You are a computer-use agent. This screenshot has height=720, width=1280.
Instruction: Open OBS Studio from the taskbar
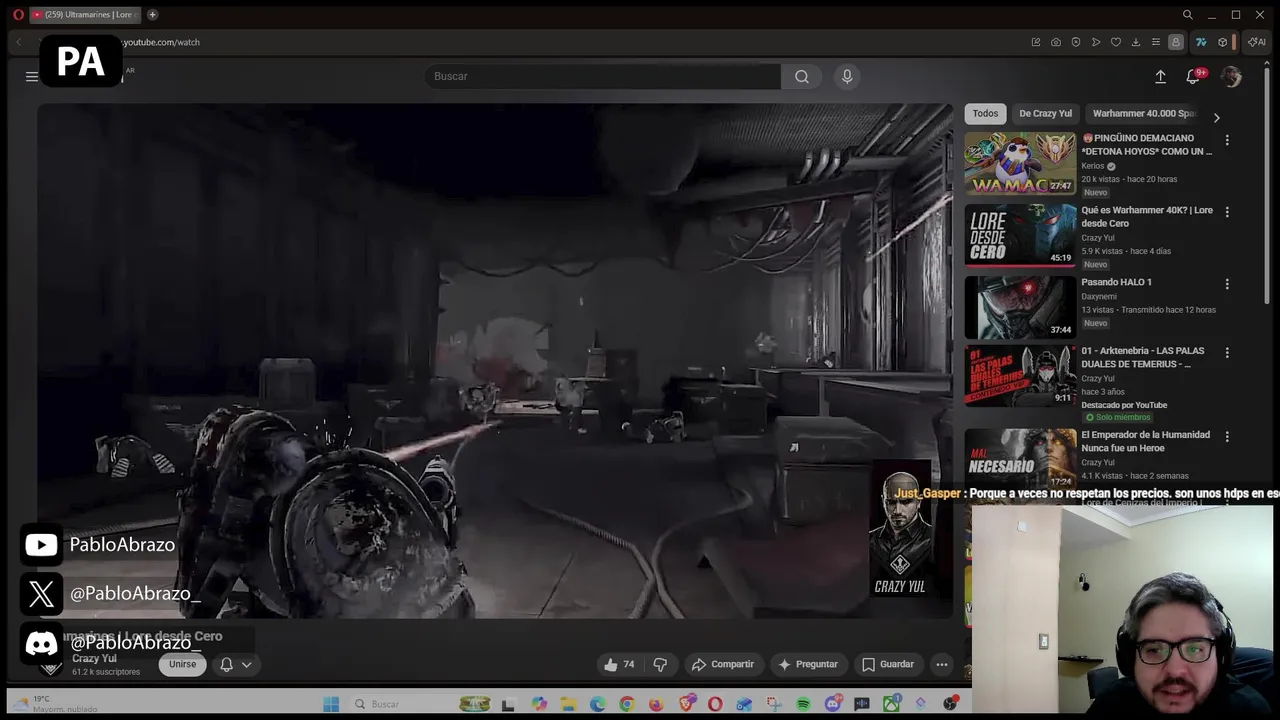coord(950,704)
